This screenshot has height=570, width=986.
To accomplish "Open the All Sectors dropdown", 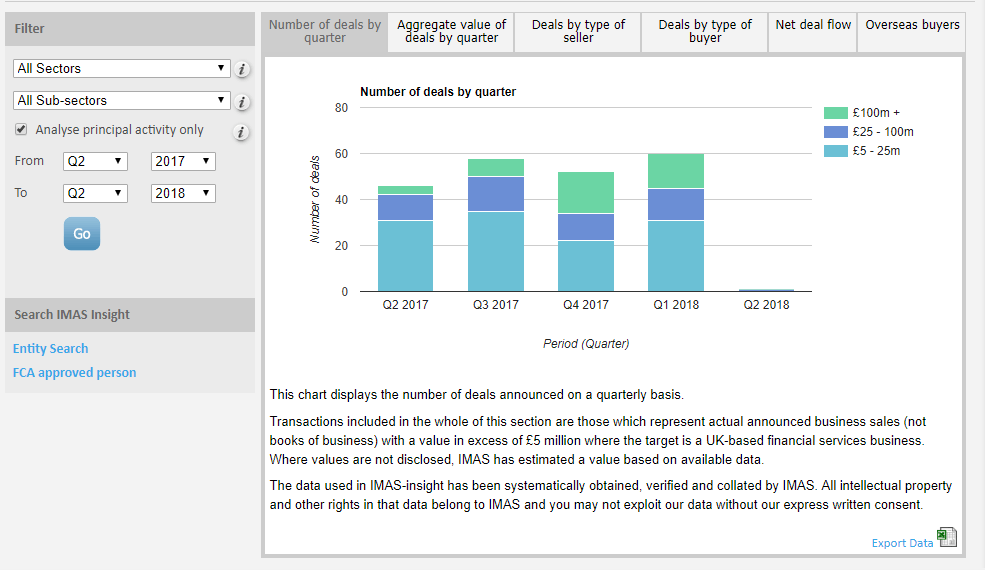I will [122, 69].
